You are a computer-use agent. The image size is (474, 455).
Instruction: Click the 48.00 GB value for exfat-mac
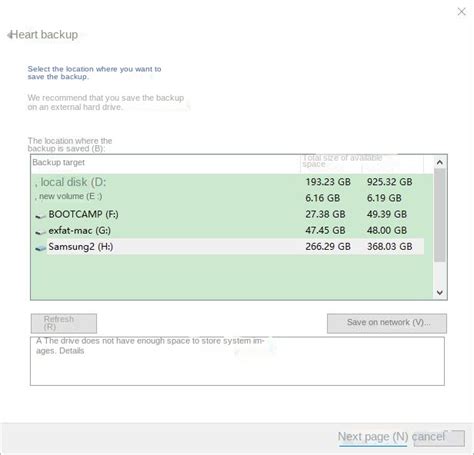pos(387,230)
